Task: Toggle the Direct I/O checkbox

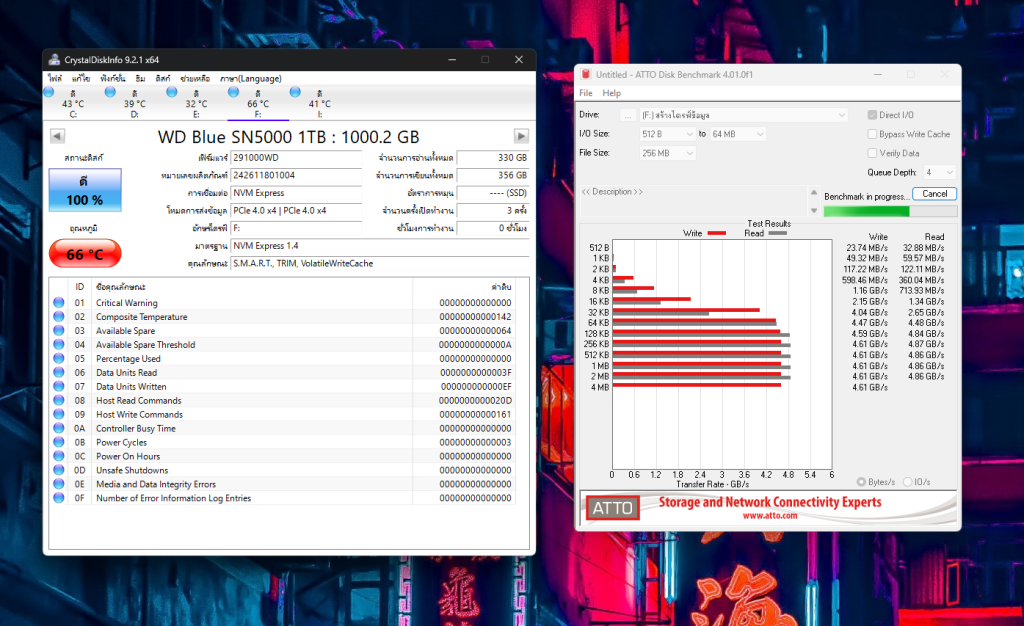Action: [x=872, y=115]
